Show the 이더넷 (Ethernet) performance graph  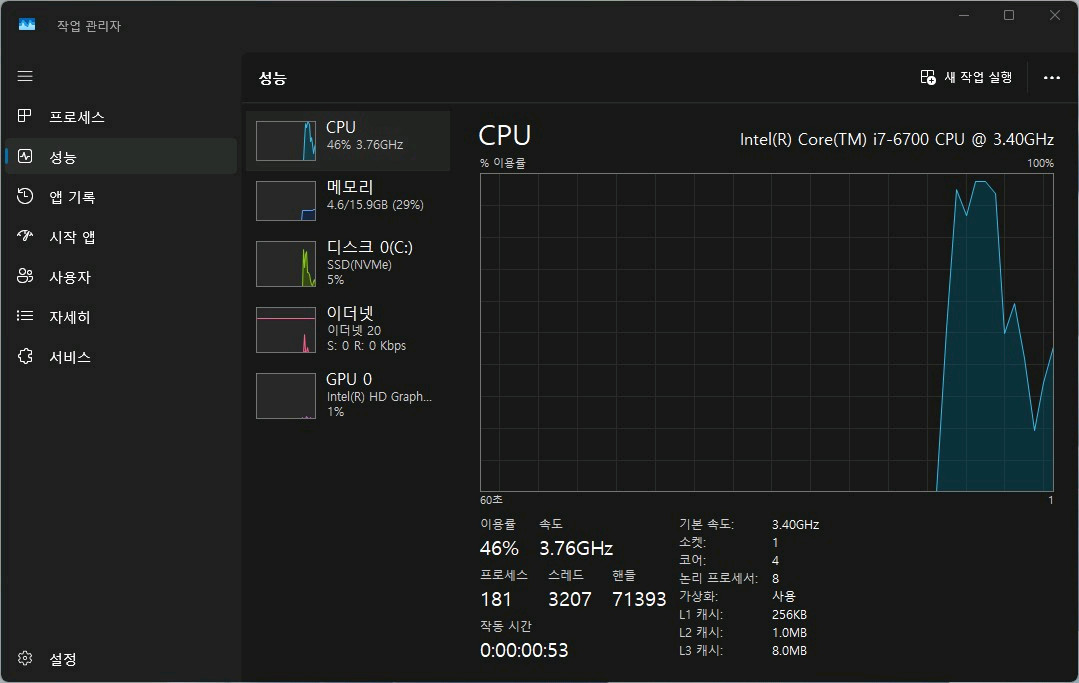tap(347, 329)
